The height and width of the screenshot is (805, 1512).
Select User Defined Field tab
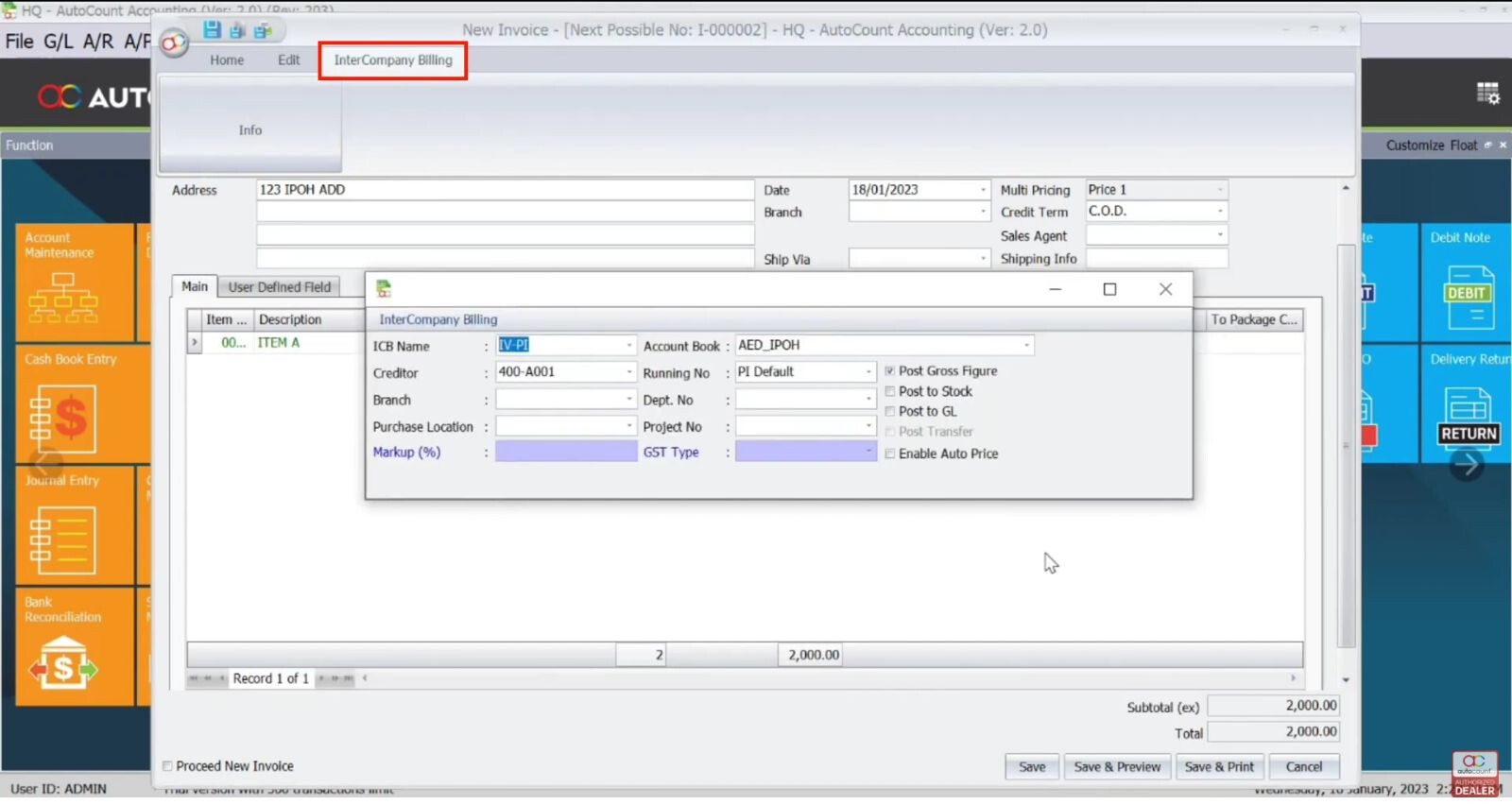tap(280, 287)
